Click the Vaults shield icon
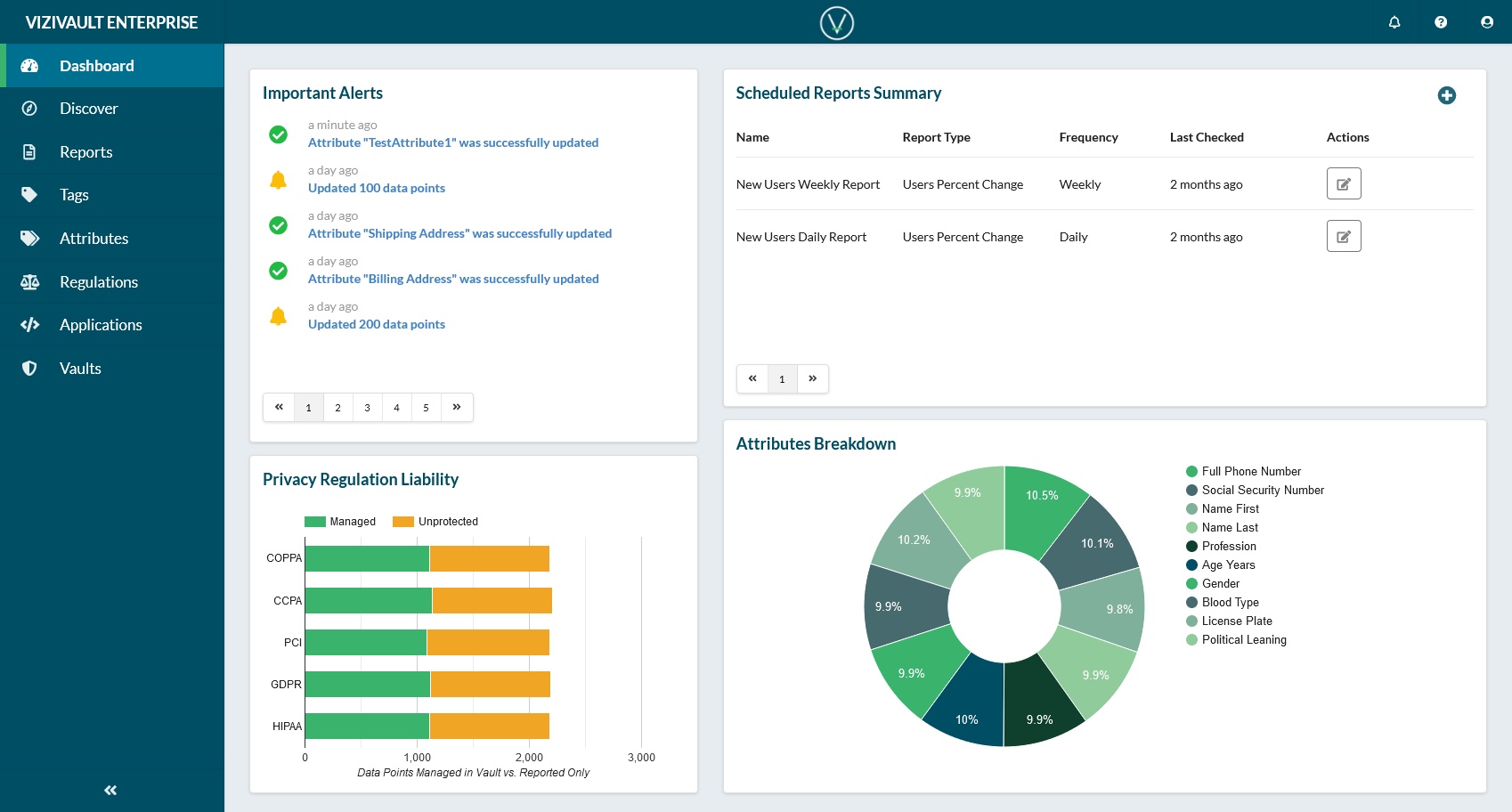This screenshot has height=812, width=1512. pyautogui.click(x=29, y=369)
